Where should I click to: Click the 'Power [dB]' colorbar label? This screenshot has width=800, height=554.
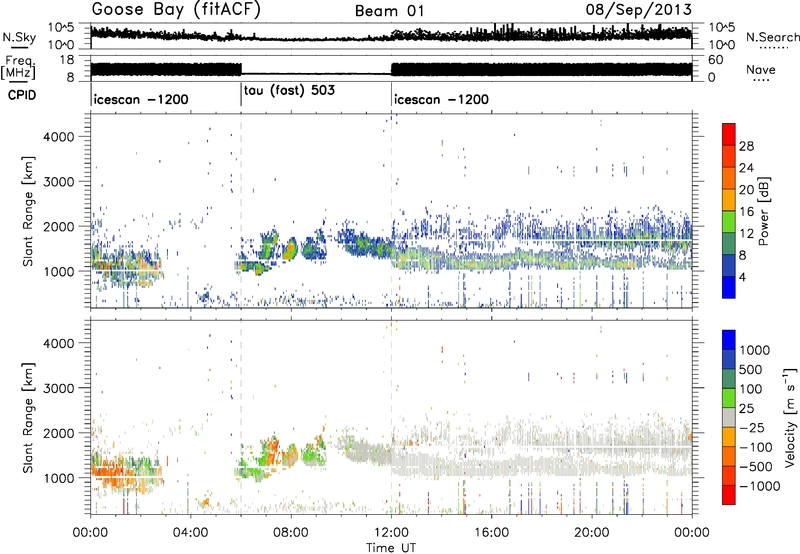click(763, 211)
